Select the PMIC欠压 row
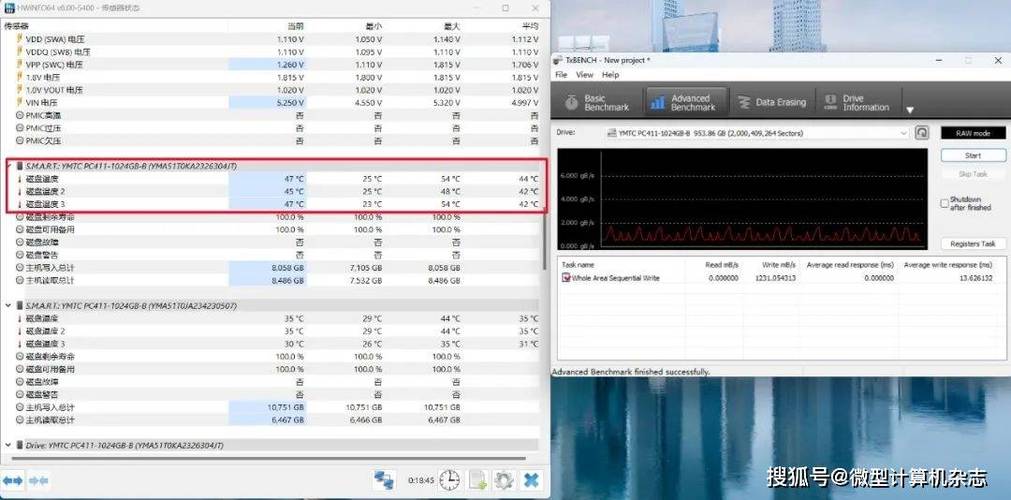Image resolution: width=1011 pixels, height=500 pixels. pyautogui.click(x=271, y=141)
